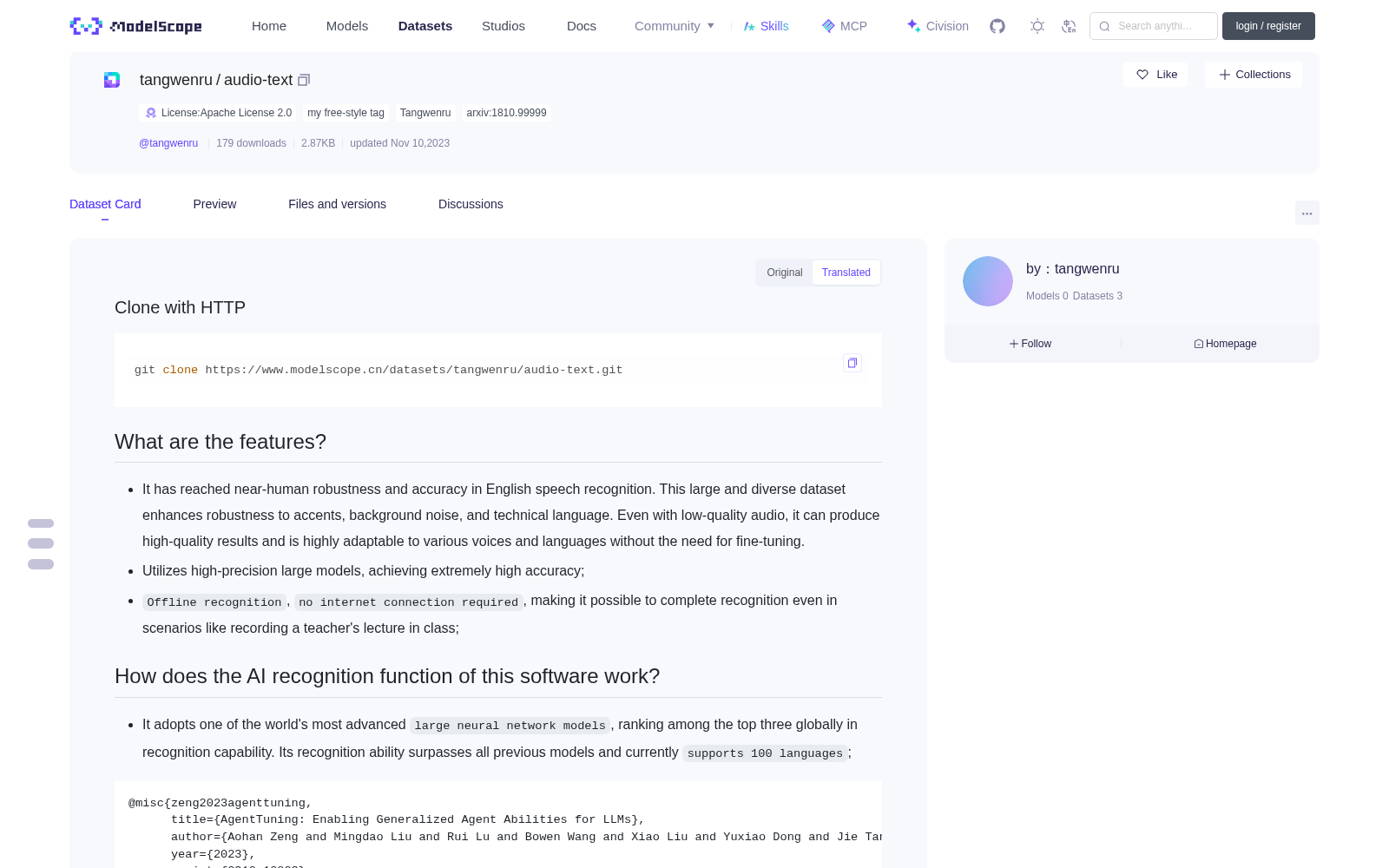Click 'updated Nov 10,2023' text
This screenshot has height=868, width=1389.
coord(399,143)
